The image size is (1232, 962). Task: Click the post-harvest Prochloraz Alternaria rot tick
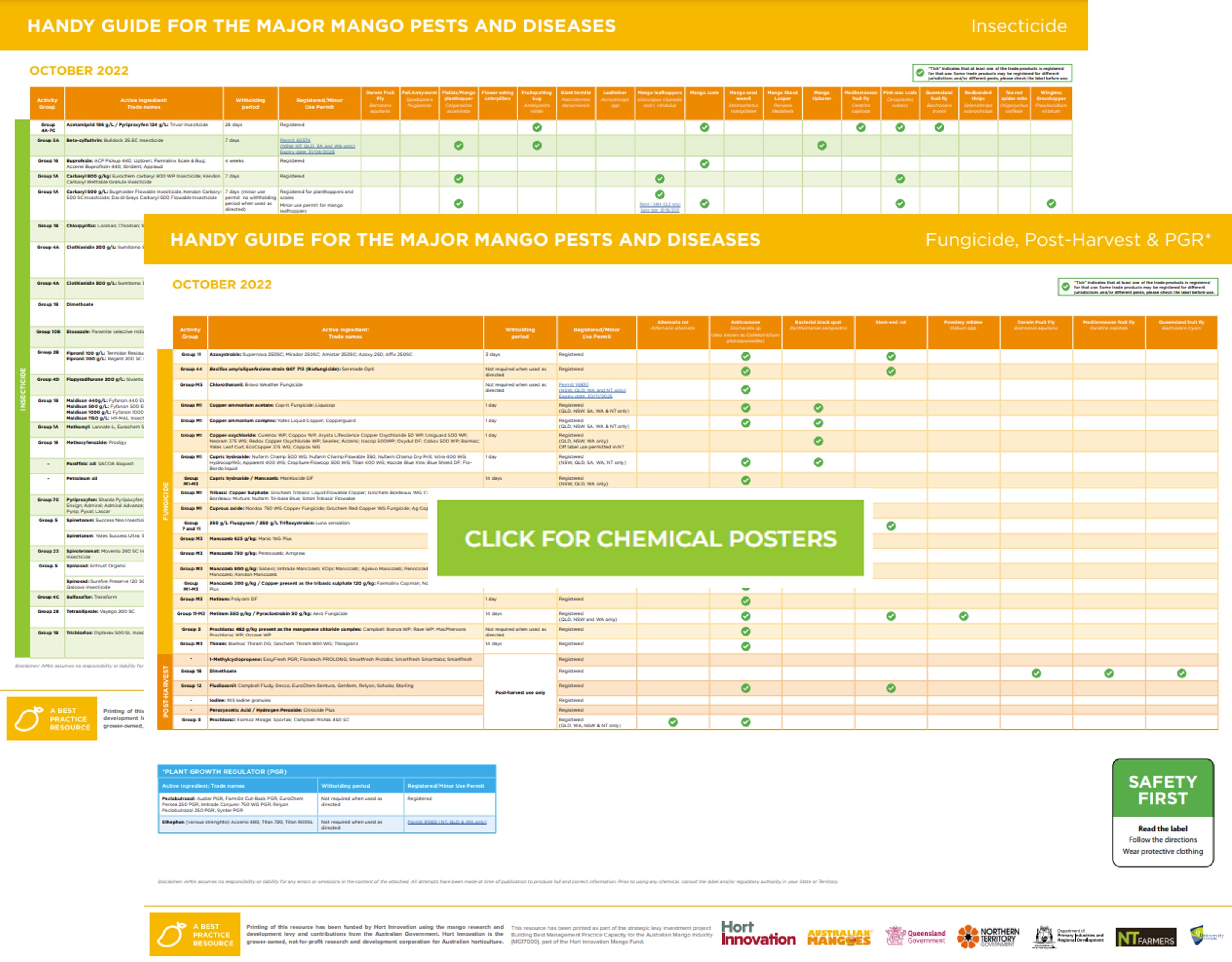[673, 722]
